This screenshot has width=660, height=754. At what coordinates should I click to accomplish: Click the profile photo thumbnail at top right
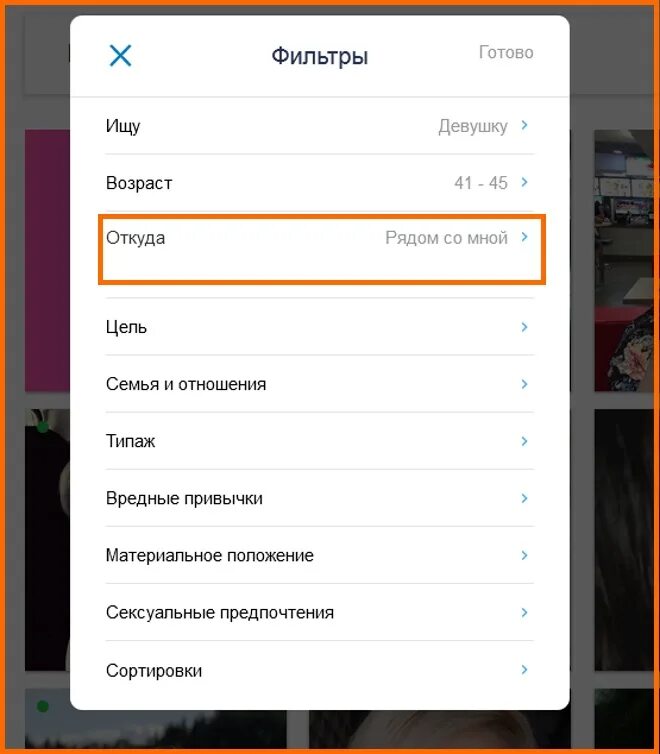coord(623,260)
